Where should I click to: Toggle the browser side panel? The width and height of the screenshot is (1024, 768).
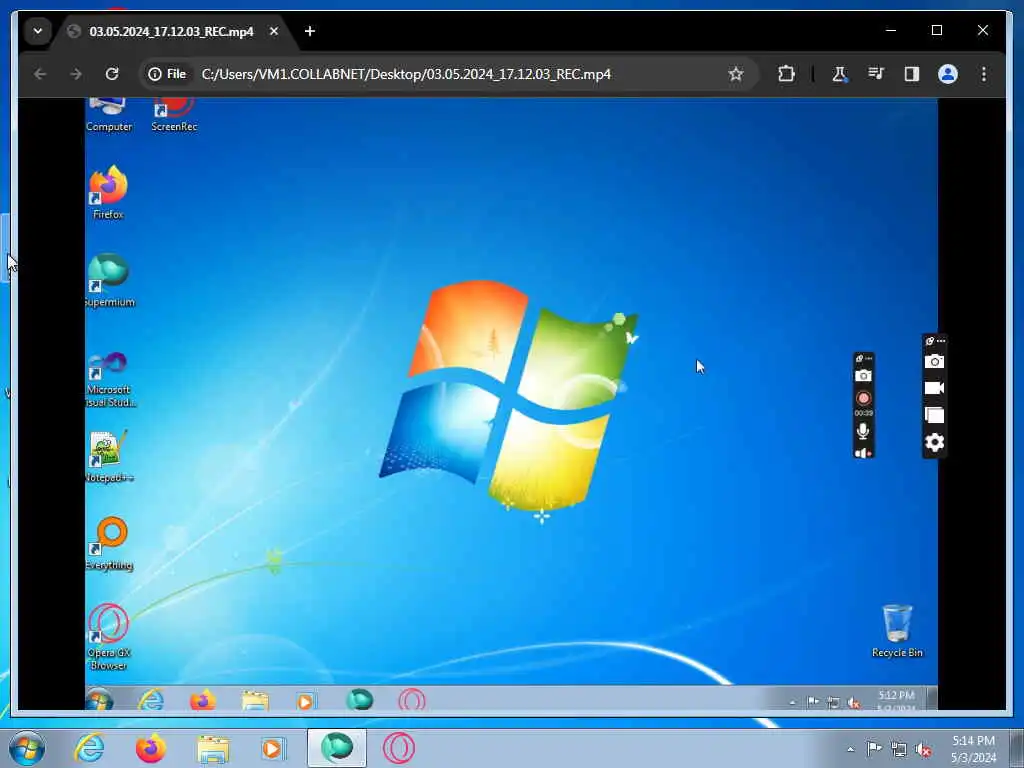[912, 74]
